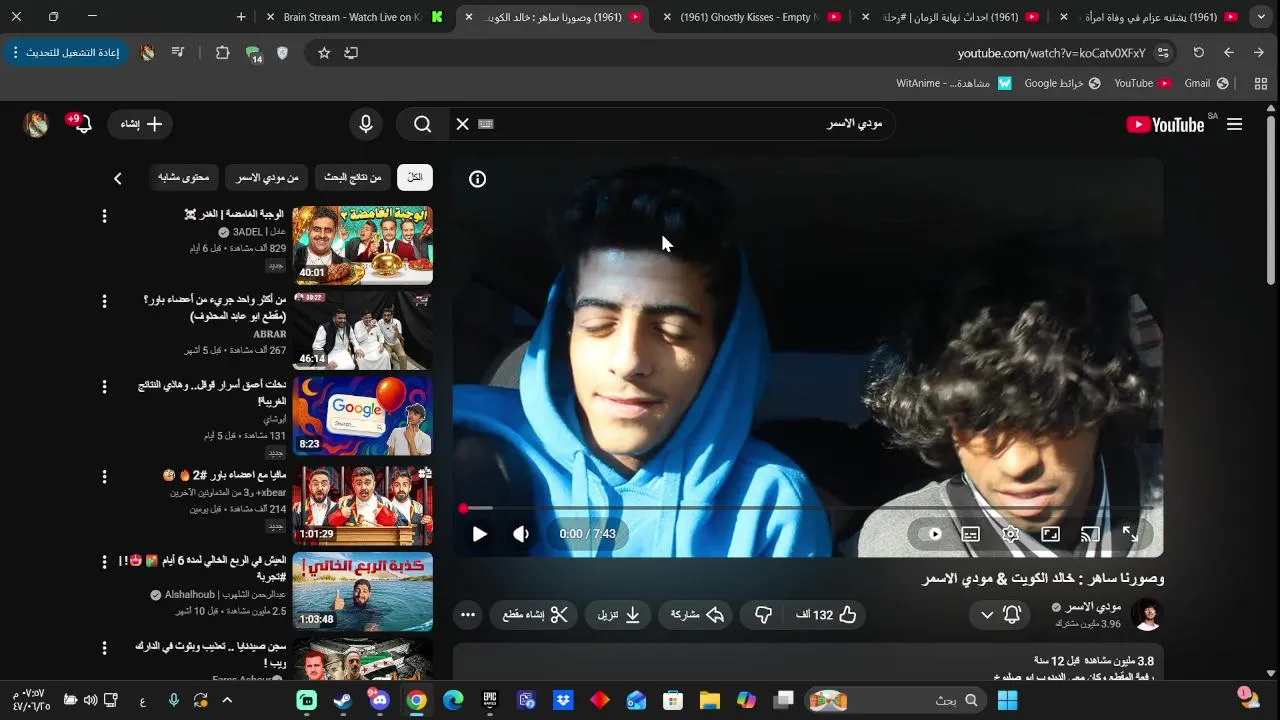Open options menu for من أكثر واحد جريء video

[104, 301]
